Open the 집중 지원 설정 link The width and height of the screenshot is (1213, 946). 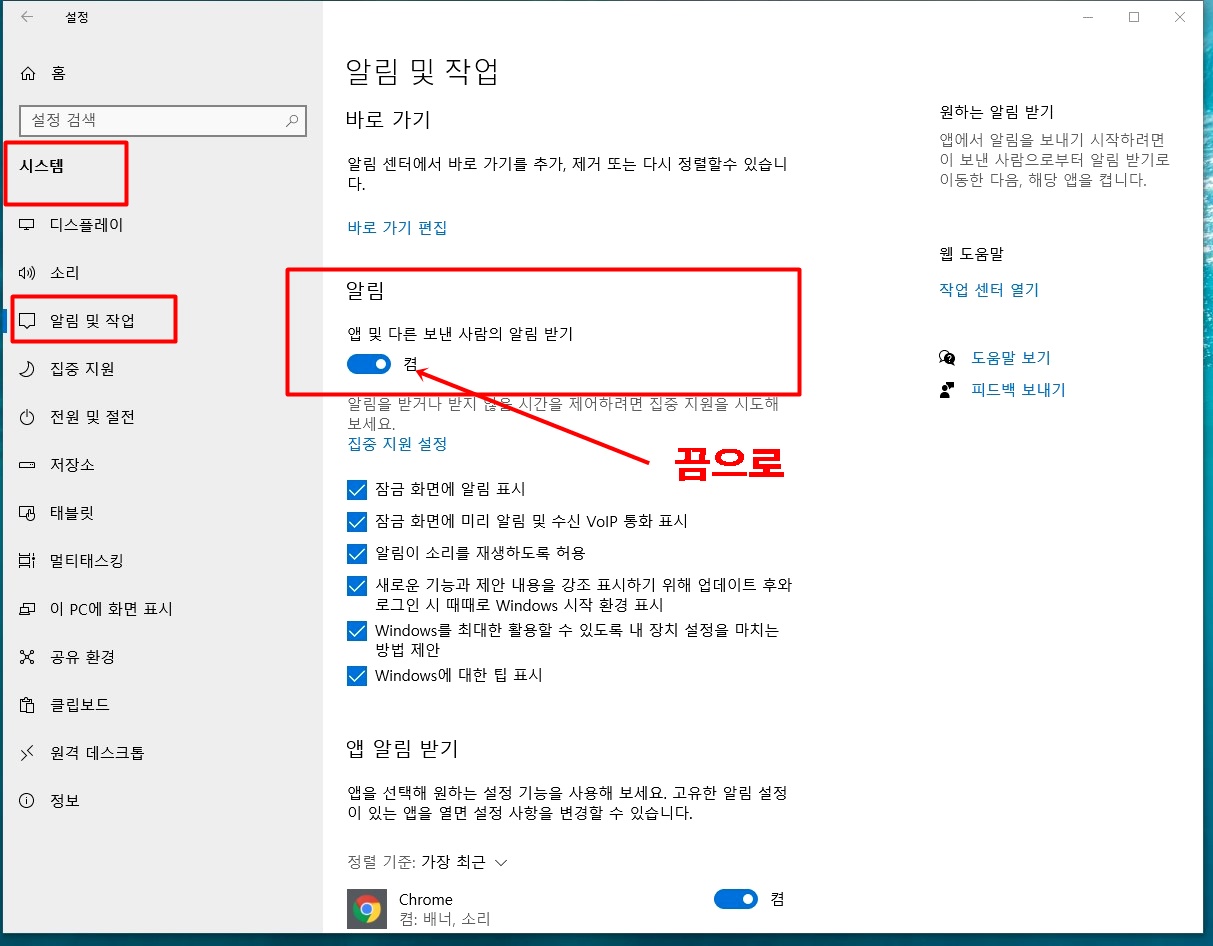[x=397, y=444]
